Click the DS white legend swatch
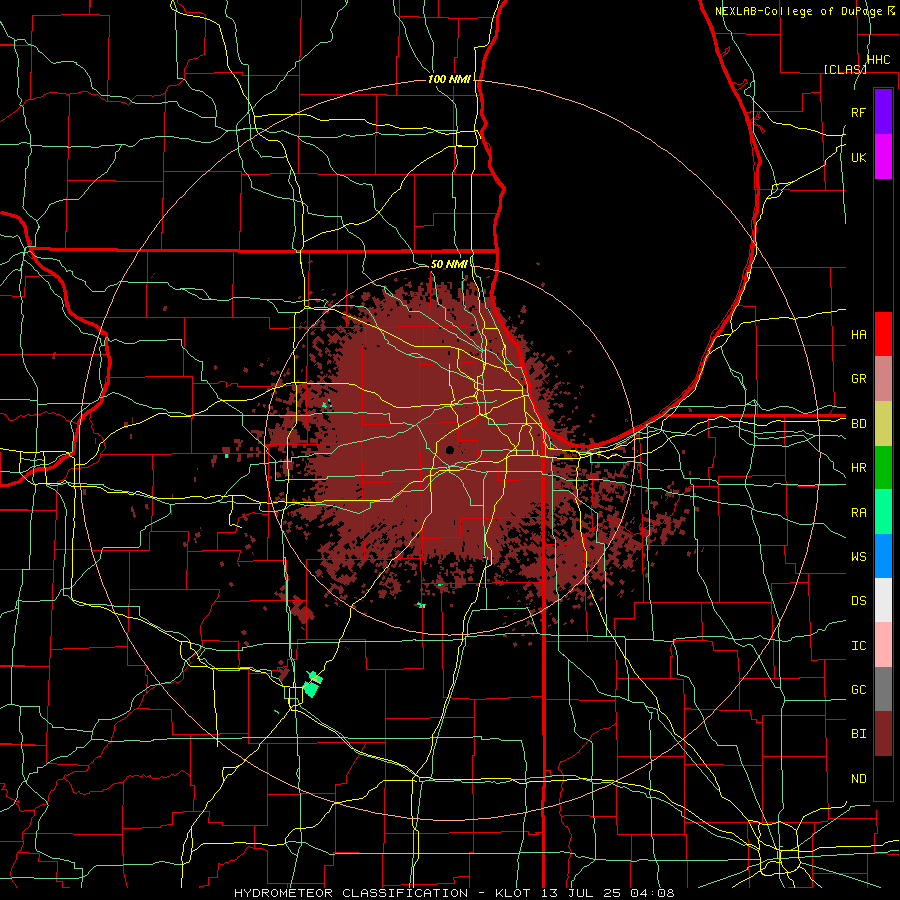Screen dimensions: 900x900 coord(883,600)
